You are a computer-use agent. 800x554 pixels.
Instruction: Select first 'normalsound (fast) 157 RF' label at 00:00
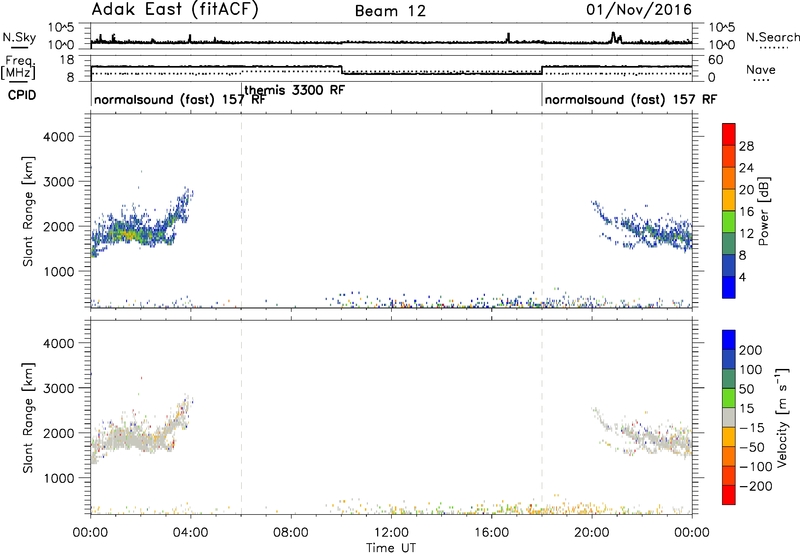coord(180,99)
